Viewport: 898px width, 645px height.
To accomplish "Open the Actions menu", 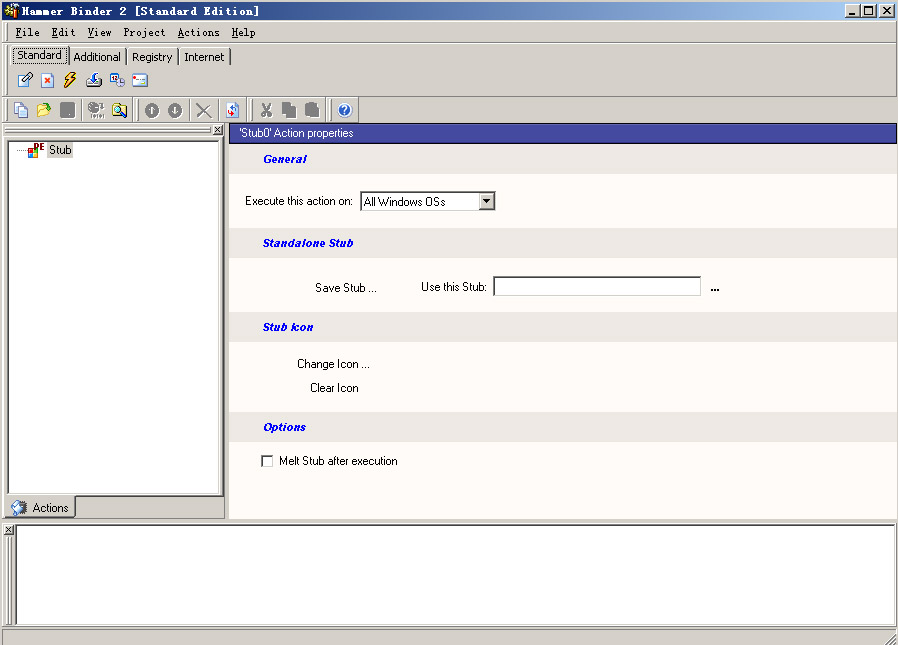I will click(x=199, y=33).
